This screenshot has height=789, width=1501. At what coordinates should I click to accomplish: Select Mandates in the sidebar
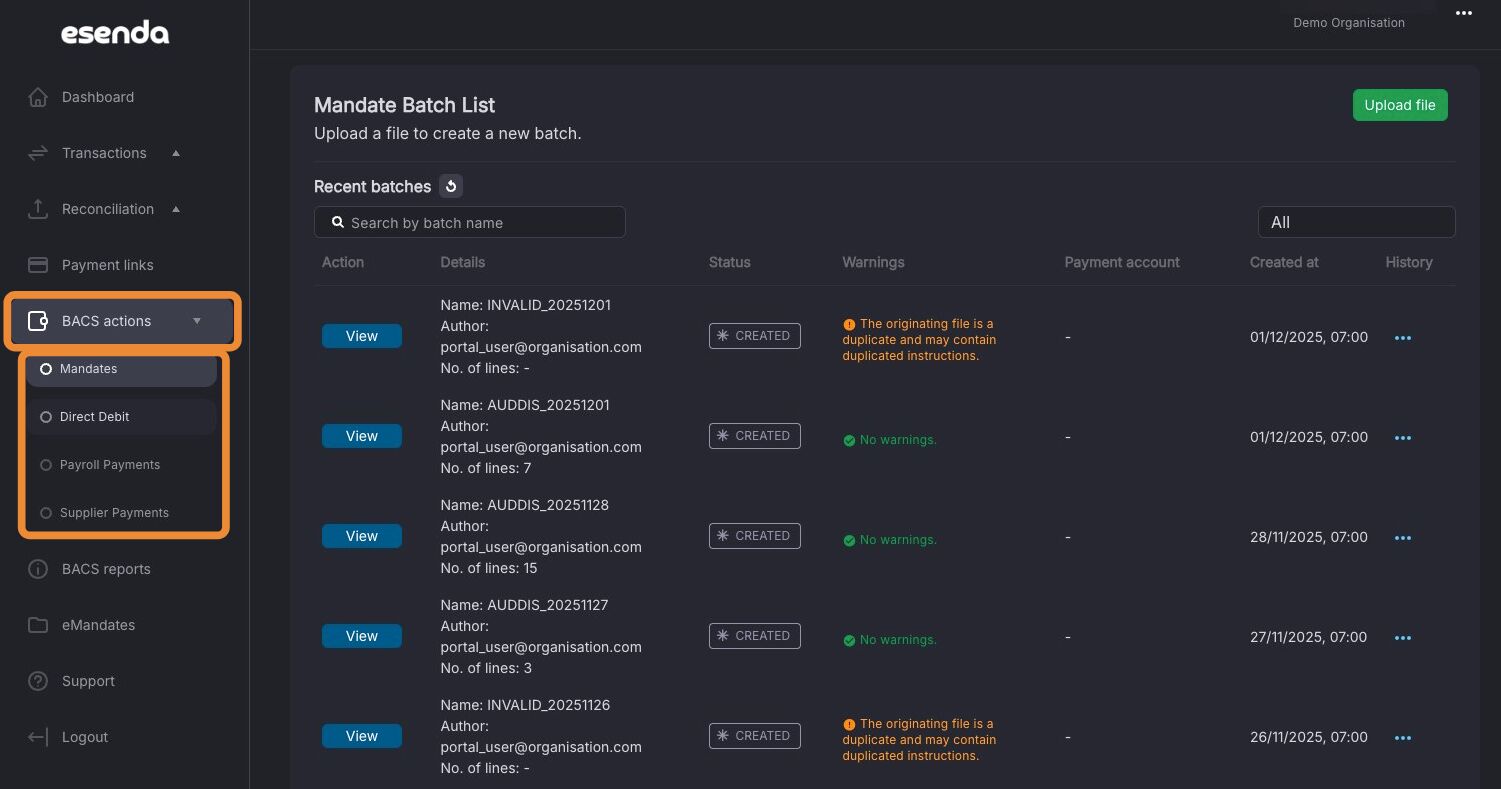[x=122, y=369]
